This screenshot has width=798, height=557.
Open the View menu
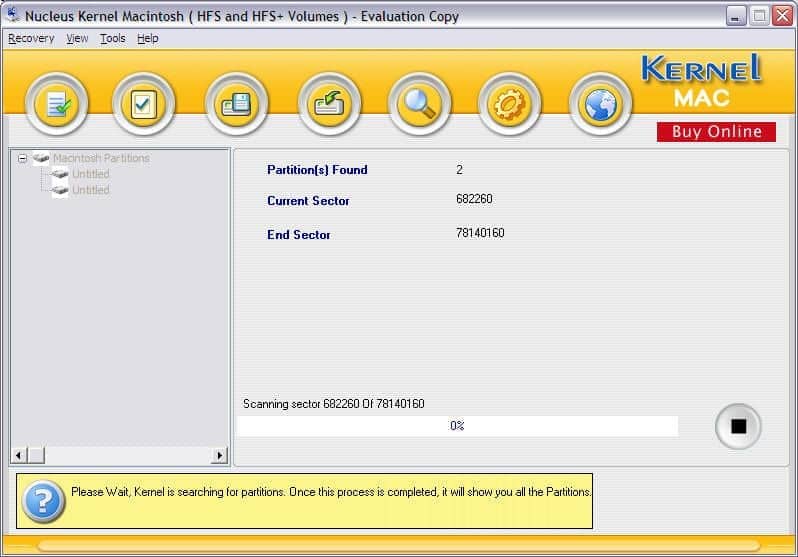click(x=77, y=39)
